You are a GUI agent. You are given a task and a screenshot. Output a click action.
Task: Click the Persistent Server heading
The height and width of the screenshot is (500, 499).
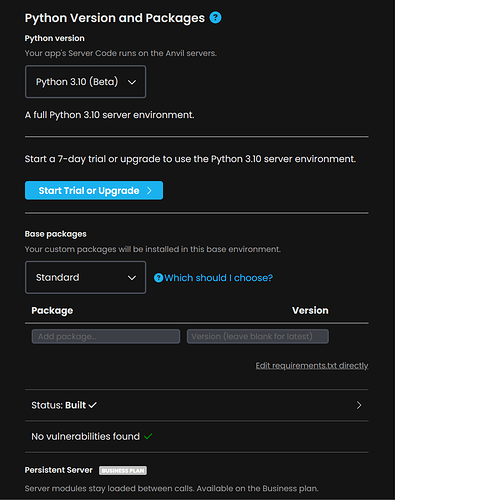pos(59,470)
